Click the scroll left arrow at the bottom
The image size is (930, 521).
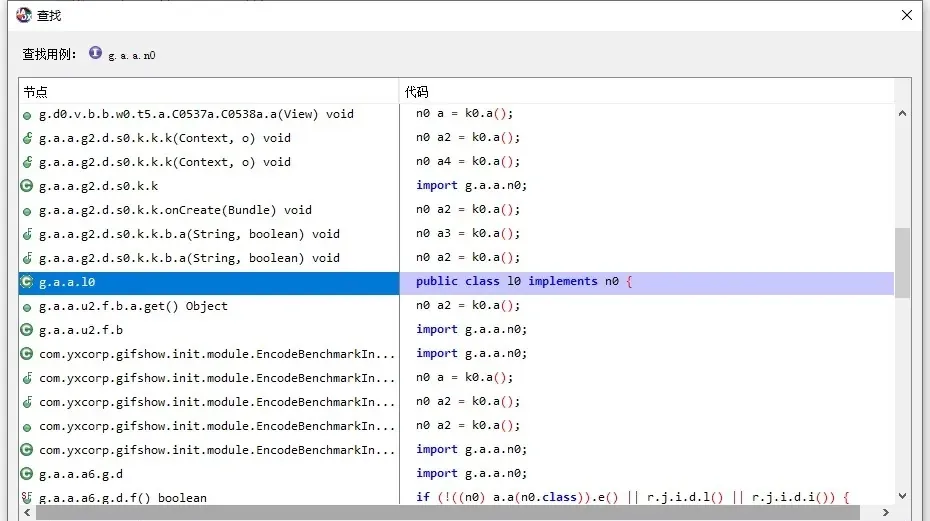pyautogui.click(x=27, y=512)
